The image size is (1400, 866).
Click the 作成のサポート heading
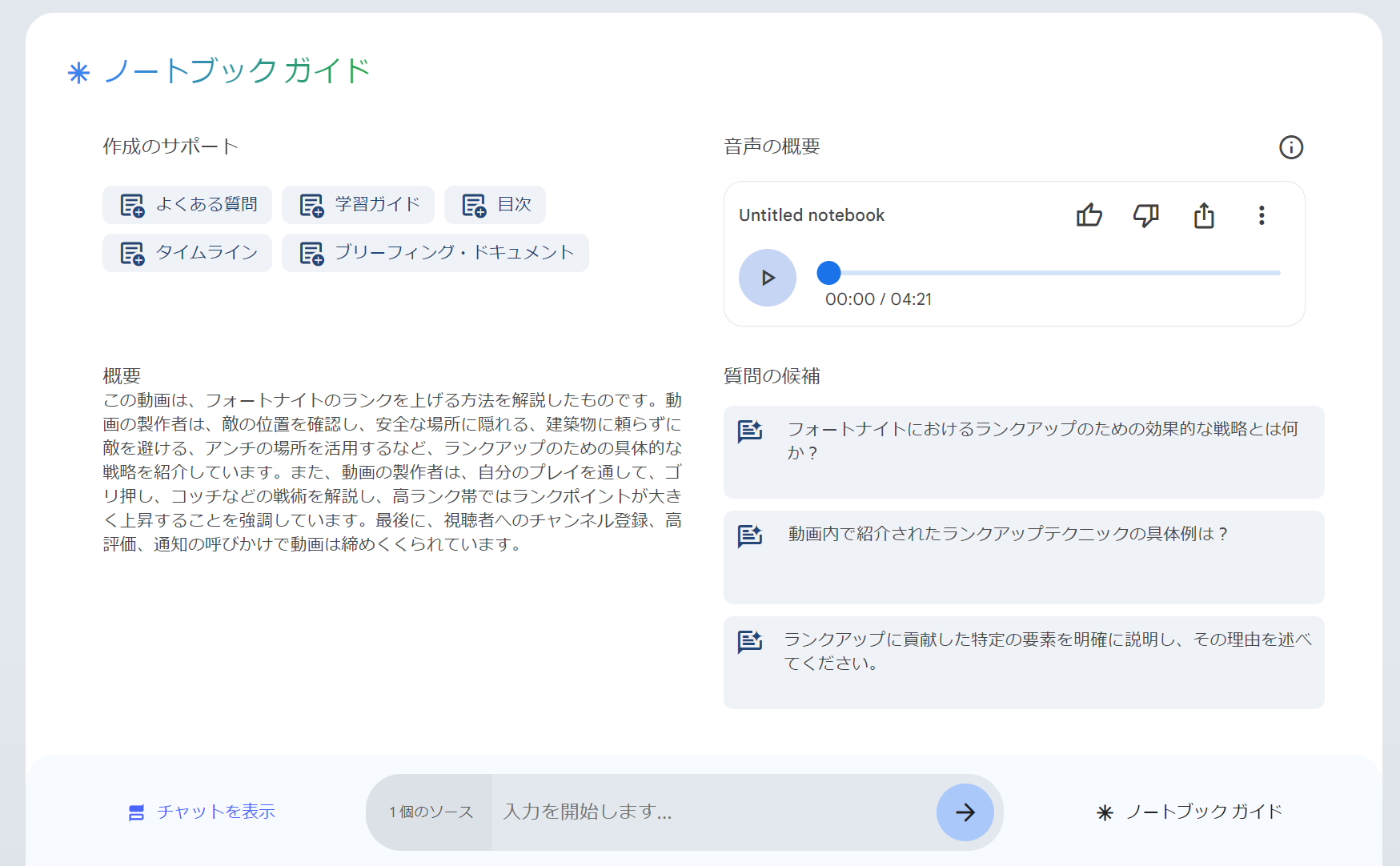click(170, 146)
